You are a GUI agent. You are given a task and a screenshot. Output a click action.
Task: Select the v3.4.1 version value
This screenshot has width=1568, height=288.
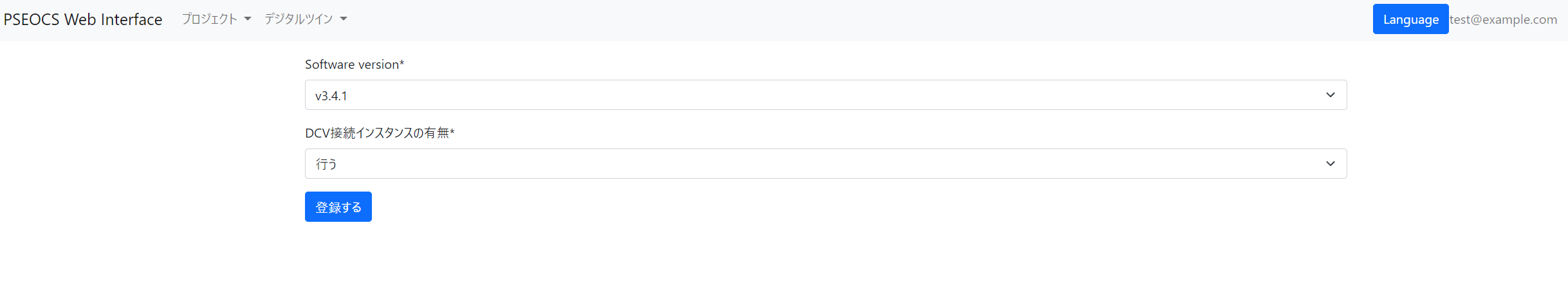[x=331, y=96]
